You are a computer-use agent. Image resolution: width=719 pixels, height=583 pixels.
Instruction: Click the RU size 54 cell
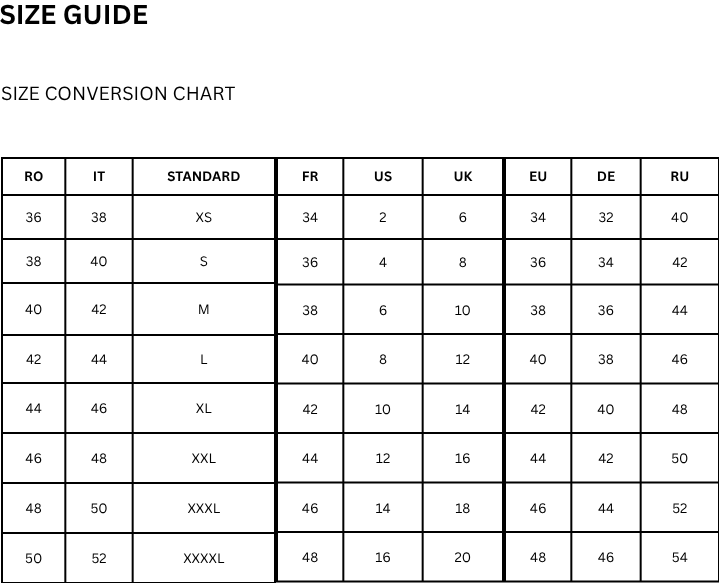point(680,557)
